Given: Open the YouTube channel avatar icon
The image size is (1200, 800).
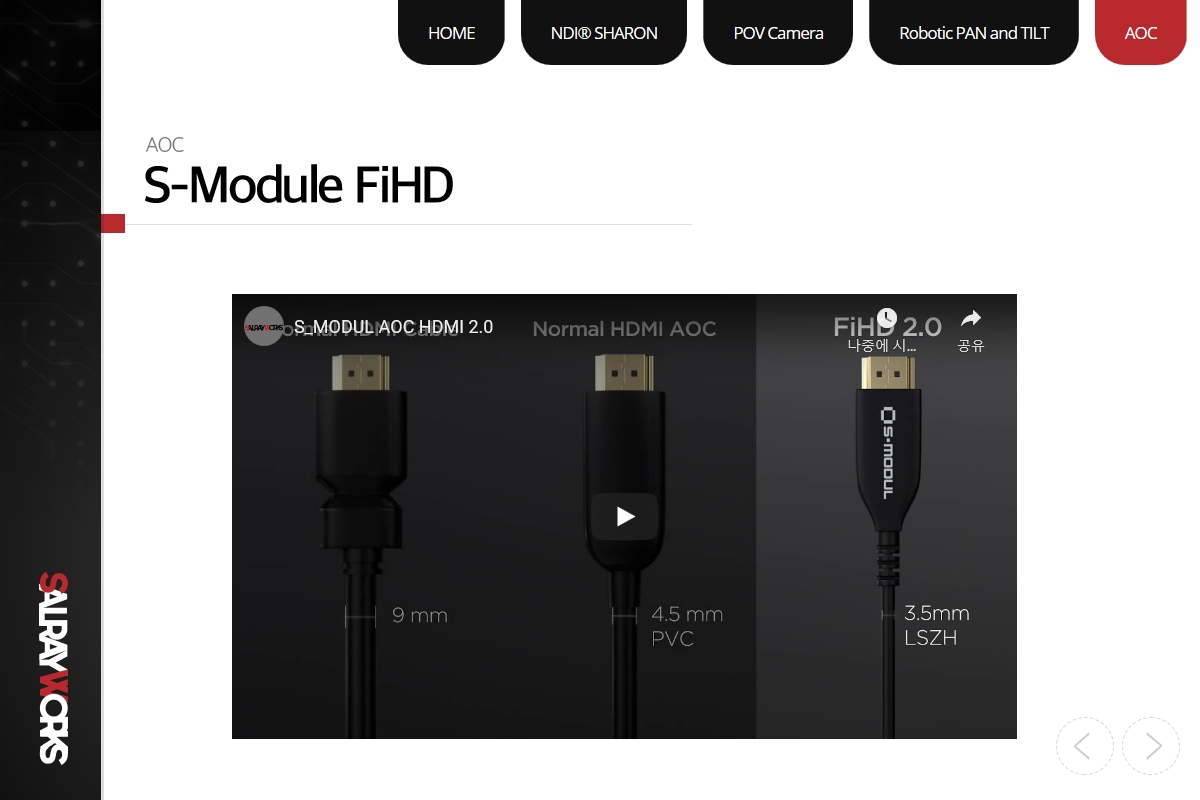Looking at the screenshot, I should [x=264, y=326].
